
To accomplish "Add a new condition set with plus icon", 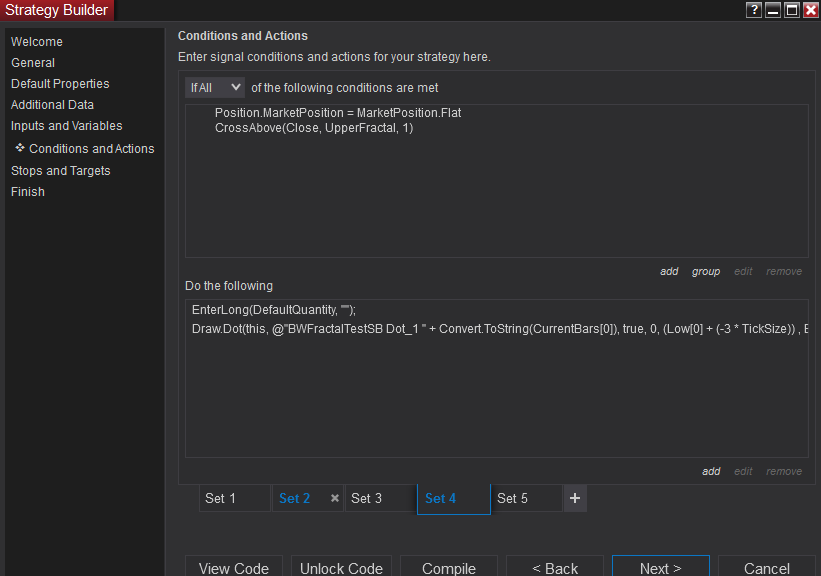I will pyautogui.click(x=574, y=498).
